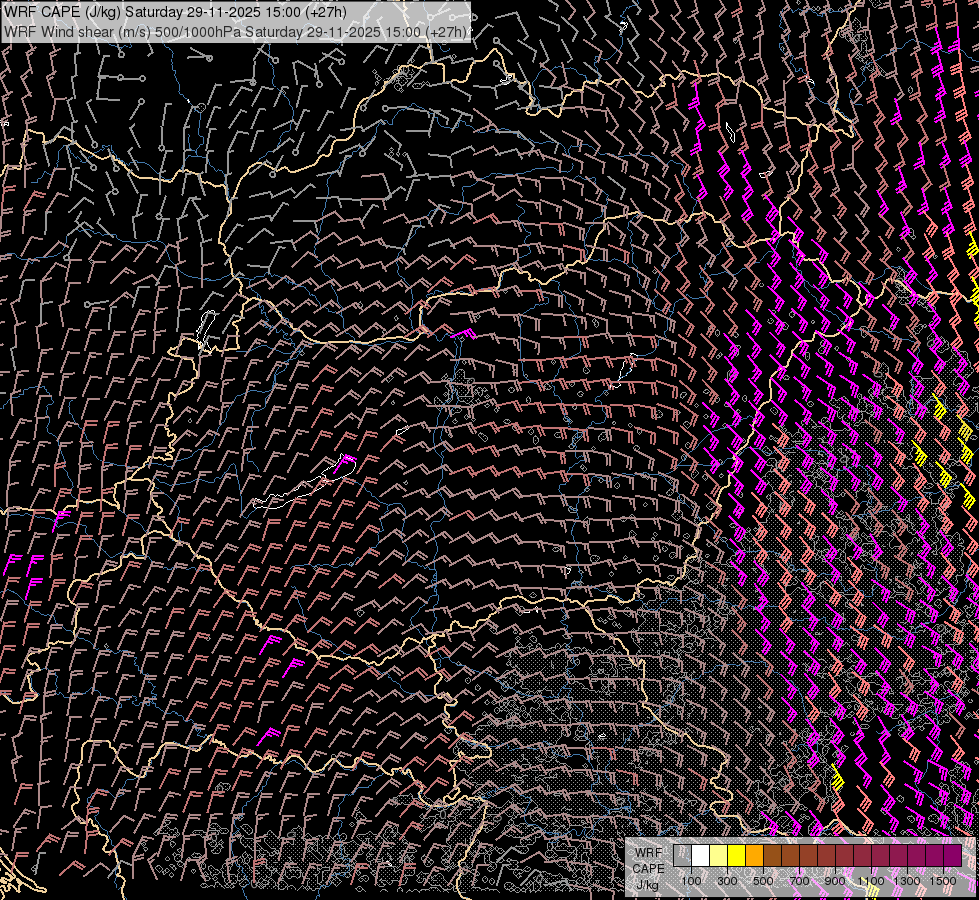Click the 100 label on the legend
Viewport: 979px width, 900px height.
[691, 881]
